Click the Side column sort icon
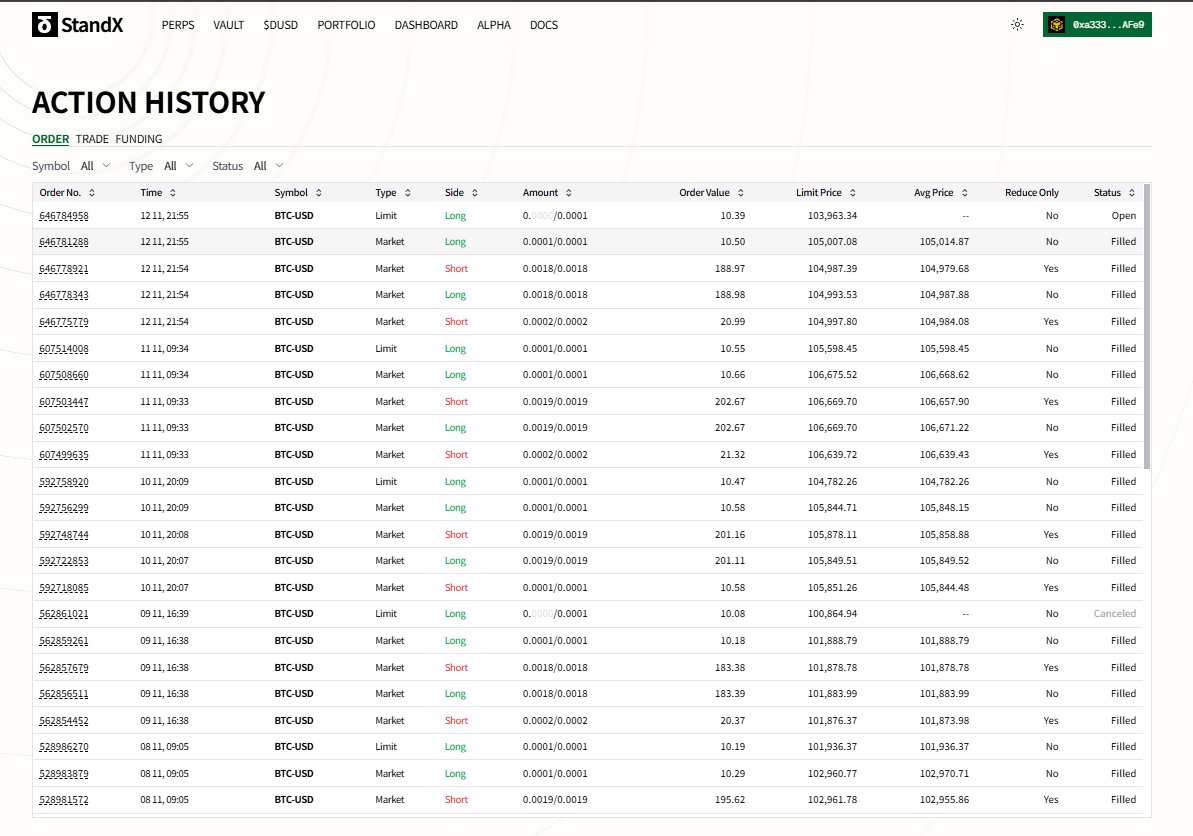 [475, 192]
